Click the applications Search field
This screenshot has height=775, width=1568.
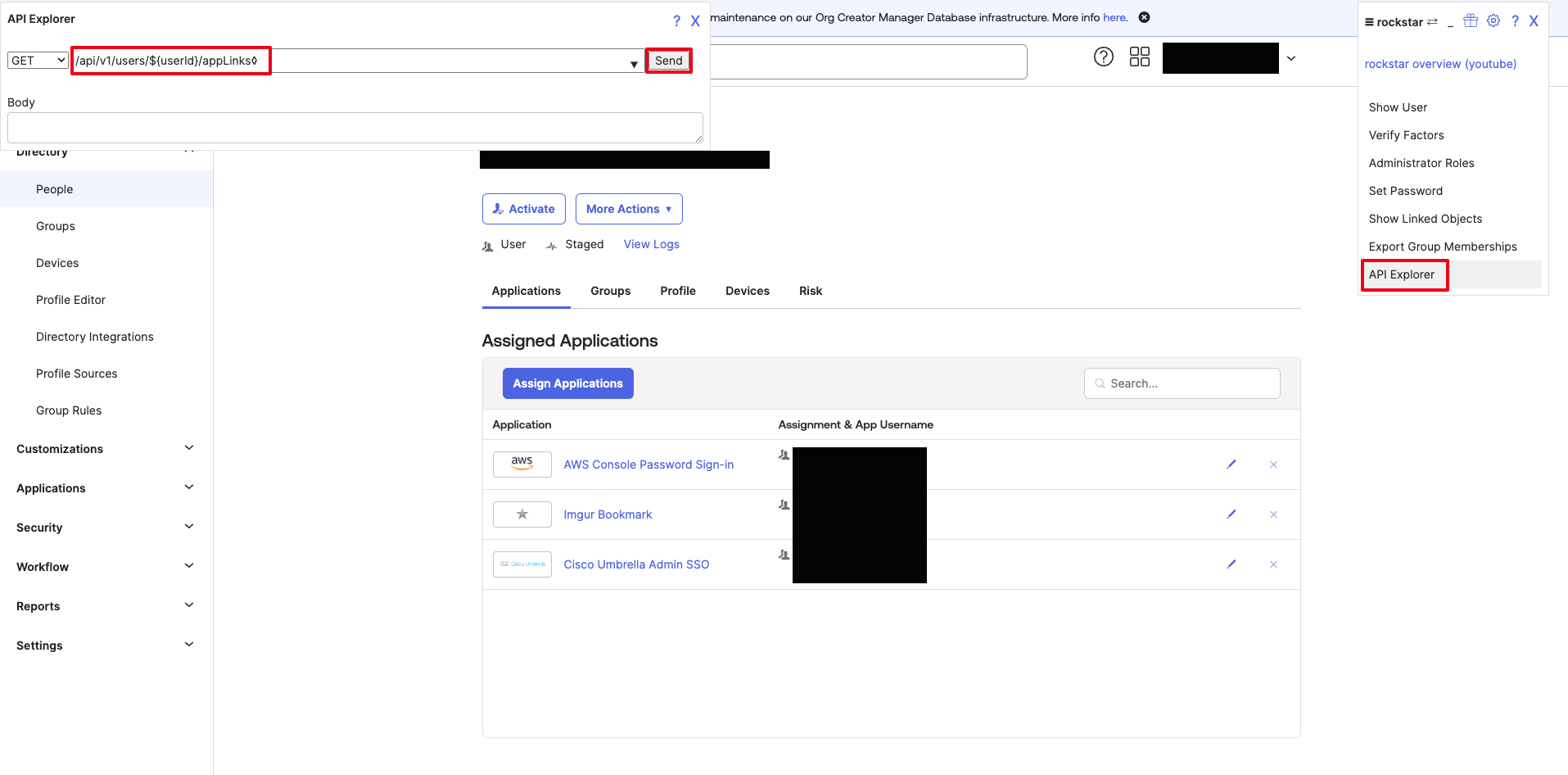click(1182, 383)
